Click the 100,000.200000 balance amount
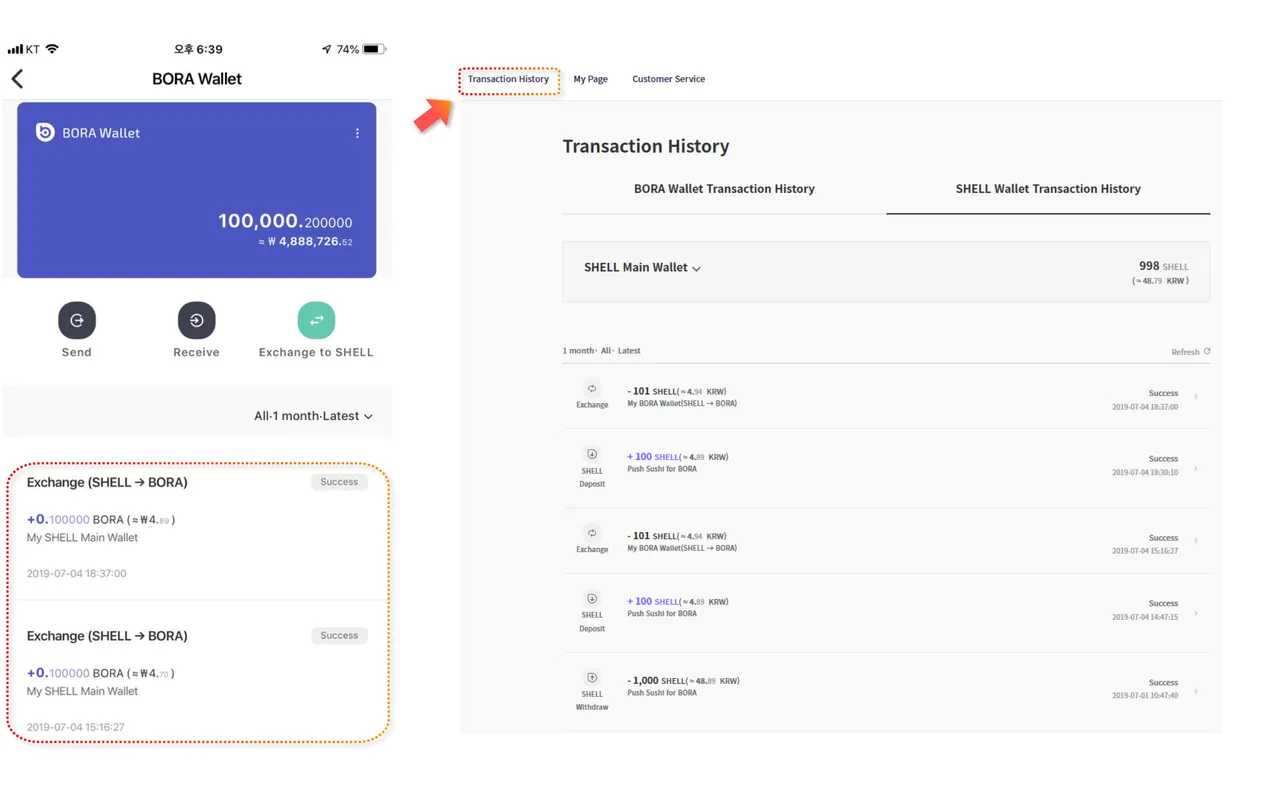Screen dimensions: 1280x788 coord(285,221)
